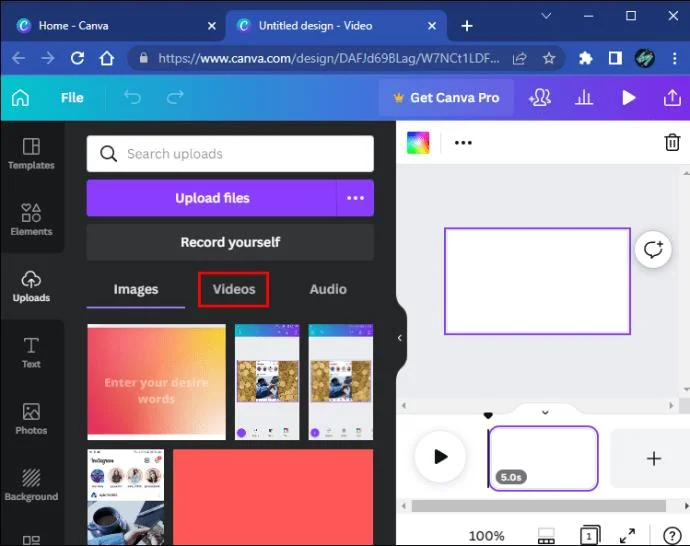Click the Search uploads field
690x546 pixels.
pos(230,154)
